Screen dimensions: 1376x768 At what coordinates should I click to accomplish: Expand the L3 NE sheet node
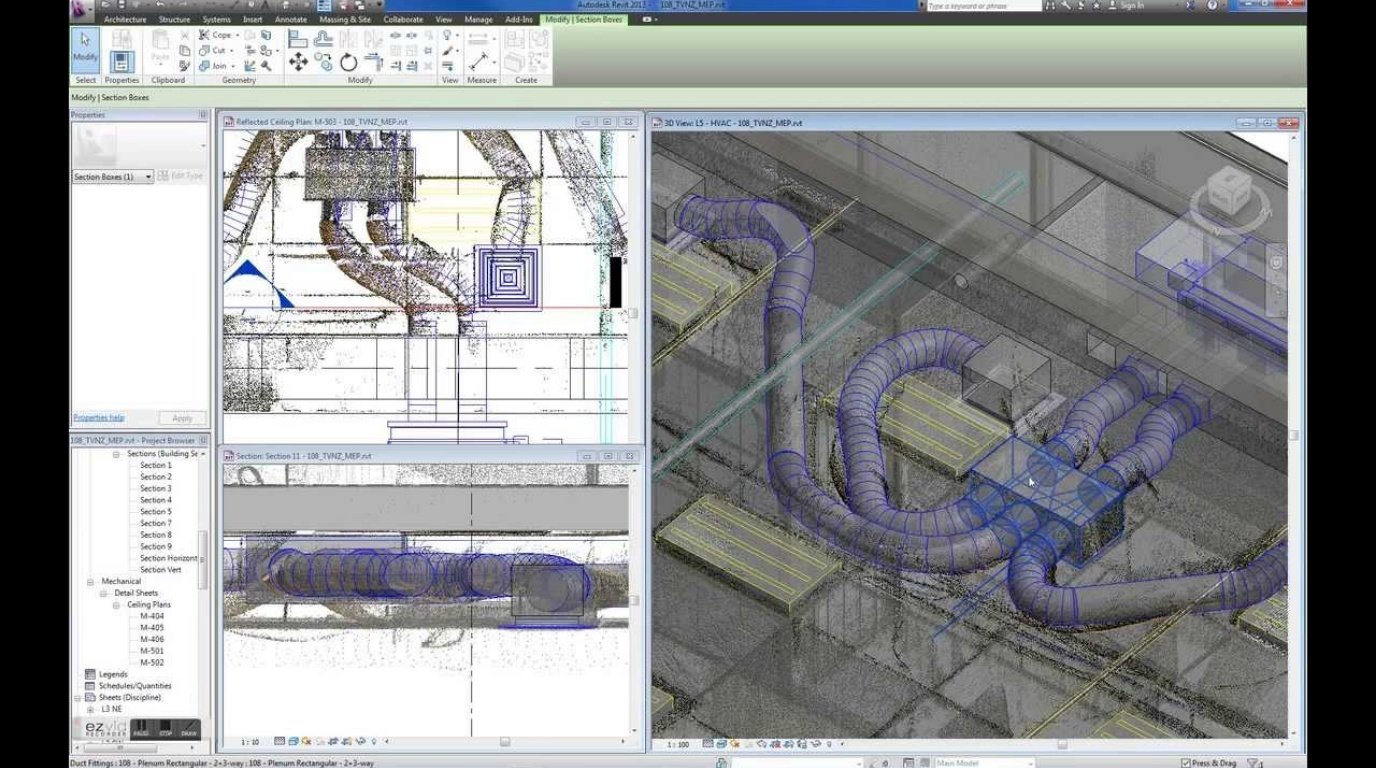click(x=90, y=709)
